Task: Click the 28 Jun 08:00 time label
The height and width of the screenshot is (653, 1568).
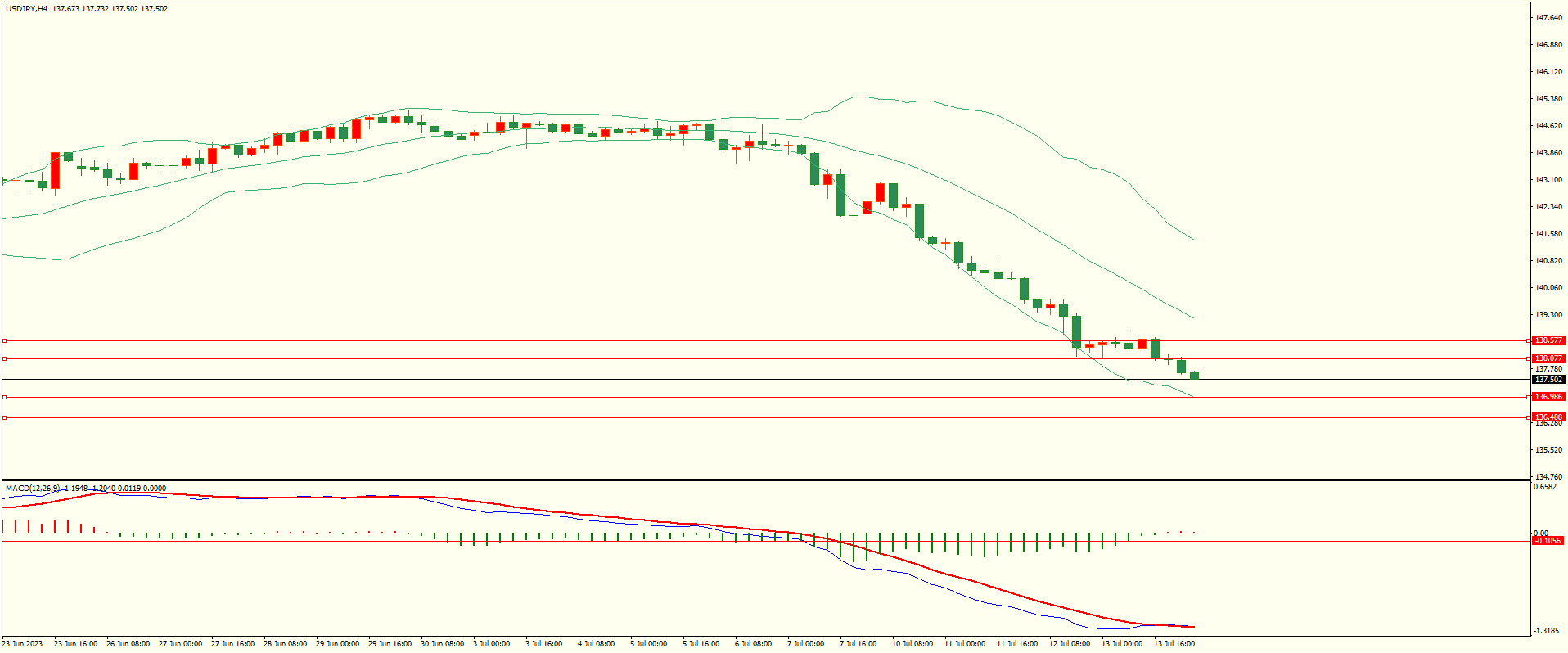Action: click(x=285, y=644)
